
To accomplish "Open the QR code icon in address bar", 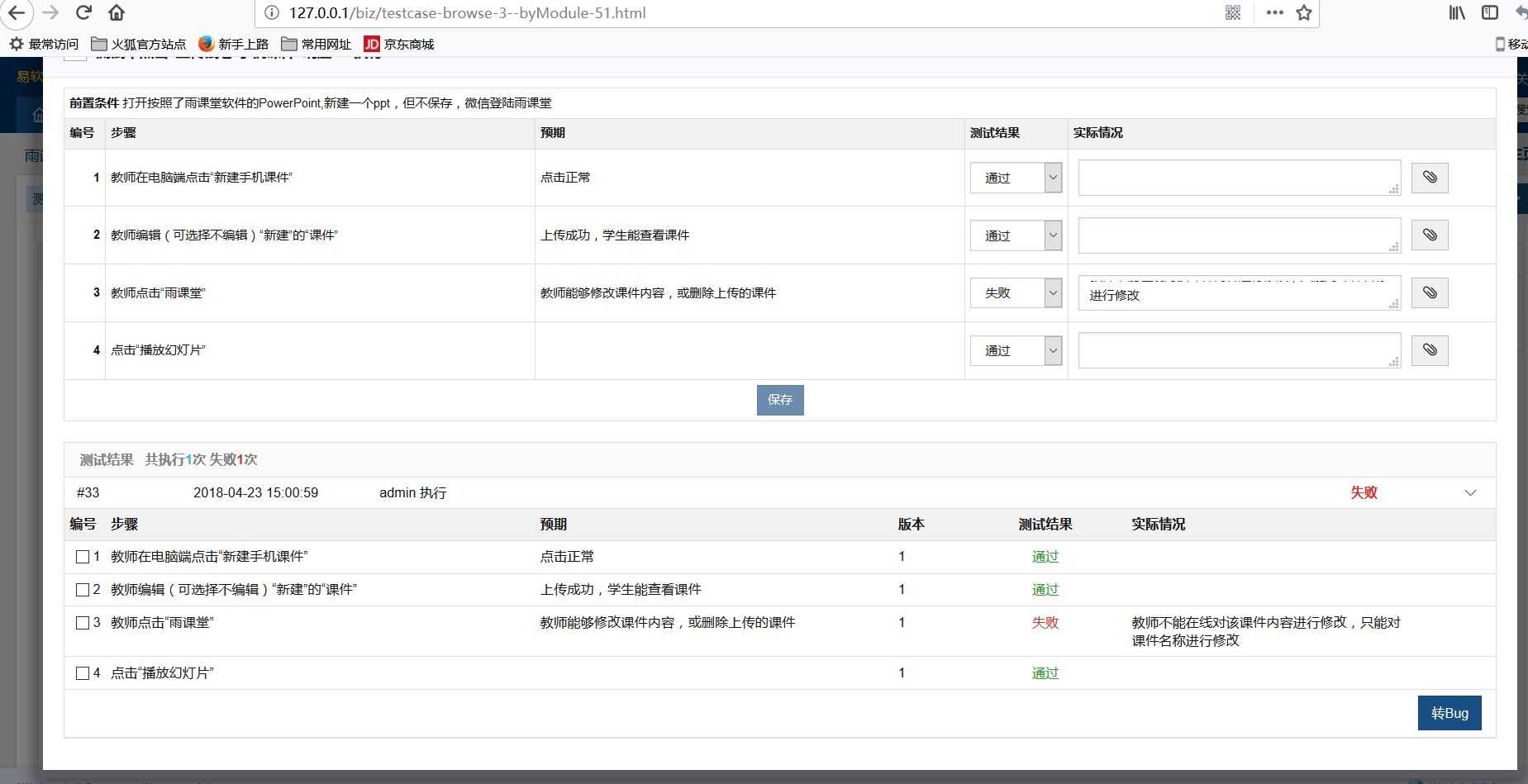I will 1232,12.
